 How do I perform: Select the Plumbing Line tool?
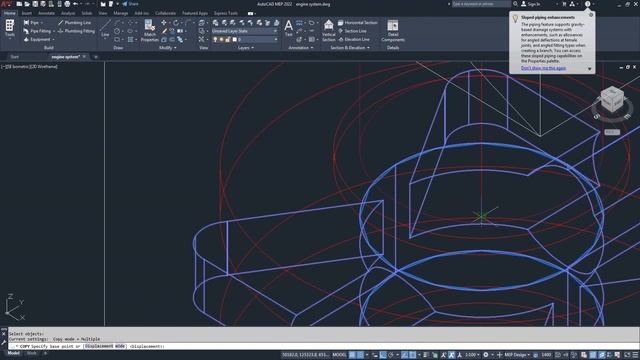tap(75, 23)
